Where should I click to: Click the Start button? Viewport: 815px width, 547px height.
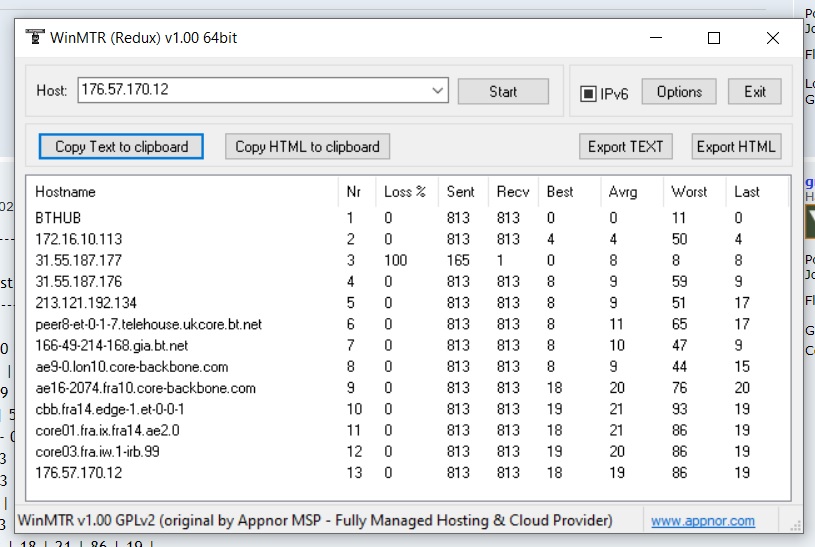pos(503,92)
